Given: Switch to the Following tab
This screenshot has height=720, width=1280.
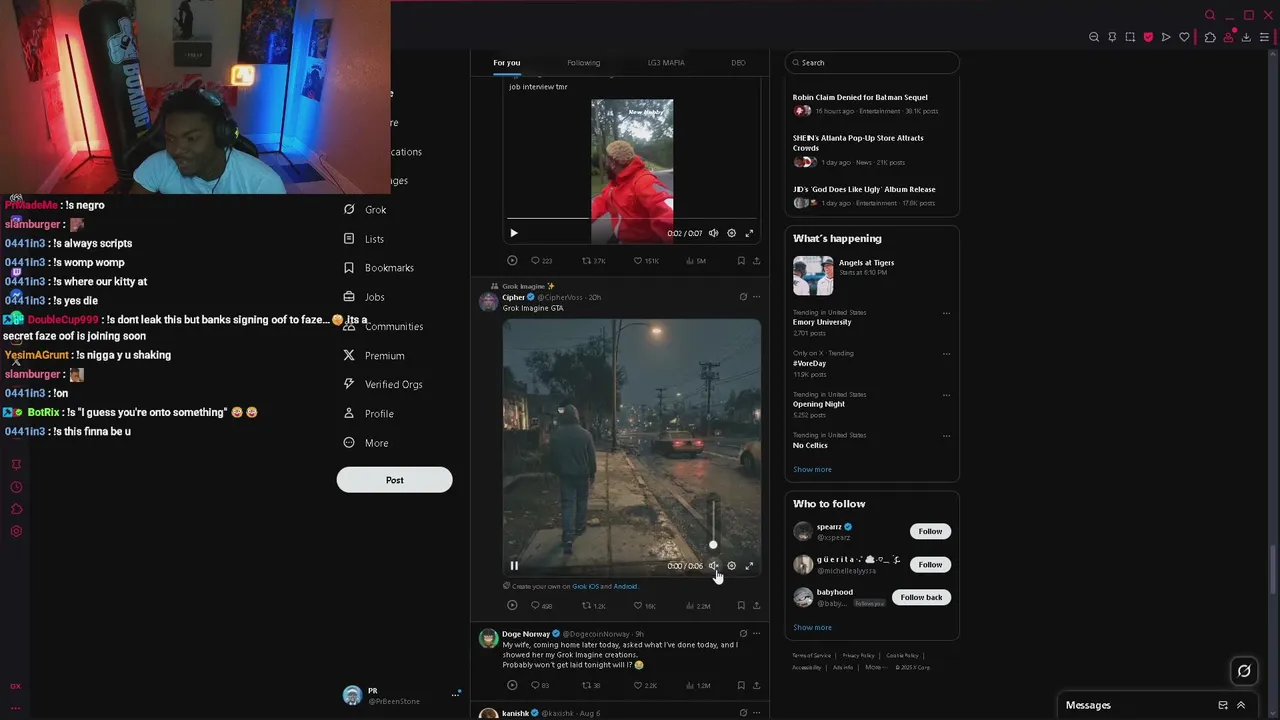Looking at the screenshot, I should pos(584,63).
